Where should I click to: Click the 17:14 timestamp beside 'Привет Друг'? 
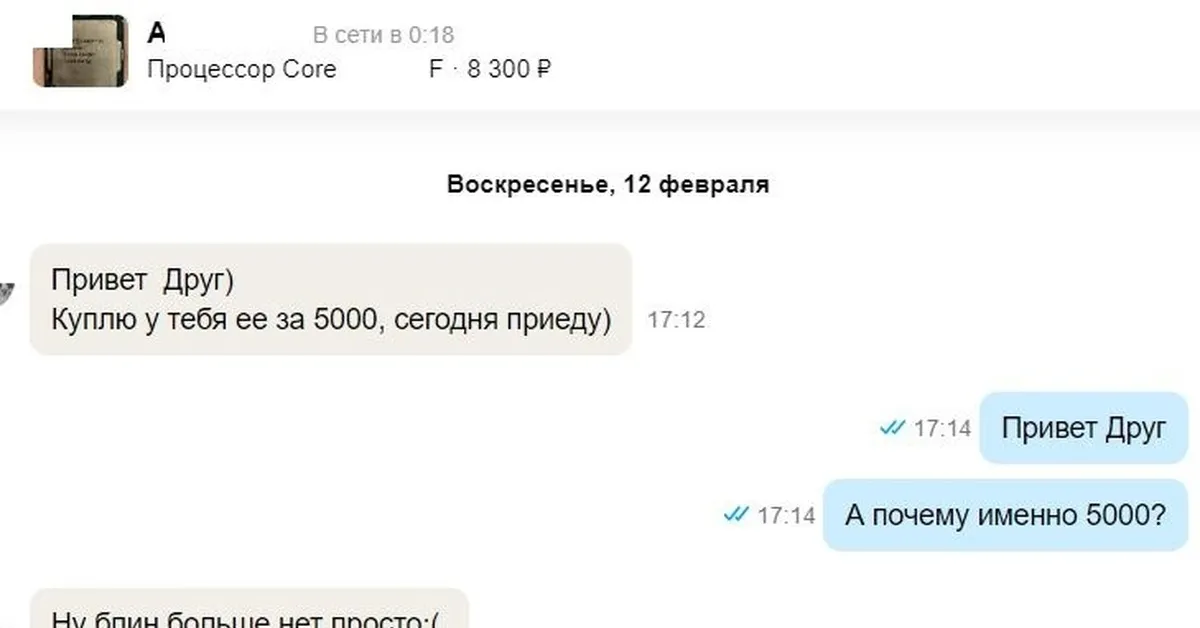pyautogui.click(x=942, y=428)
